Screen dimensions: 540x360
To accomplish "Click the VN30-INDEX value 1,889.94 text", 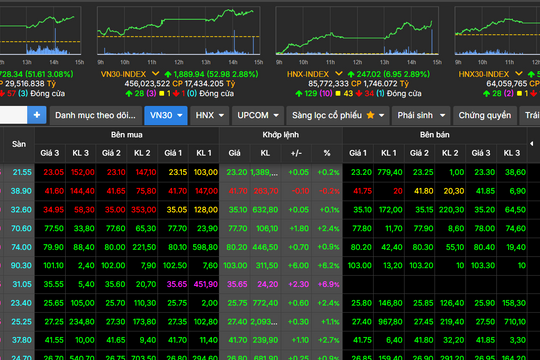I will coord(189,74).
